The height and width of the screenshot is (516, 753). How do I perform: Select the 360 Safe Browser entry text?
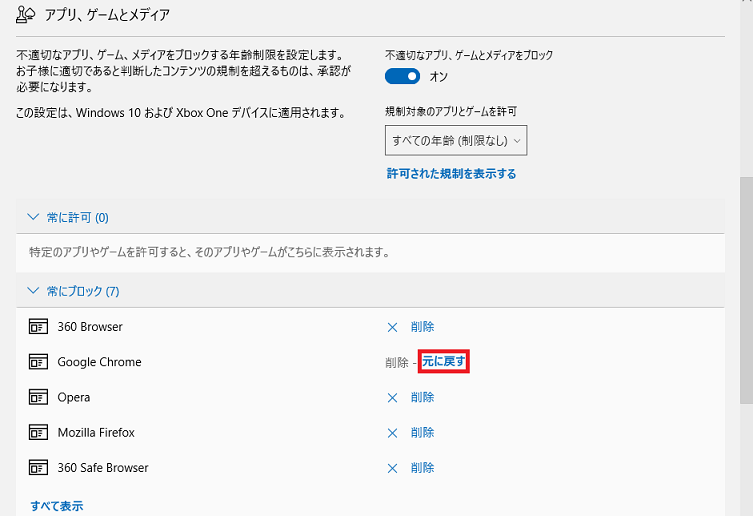(x=103, y=467)
